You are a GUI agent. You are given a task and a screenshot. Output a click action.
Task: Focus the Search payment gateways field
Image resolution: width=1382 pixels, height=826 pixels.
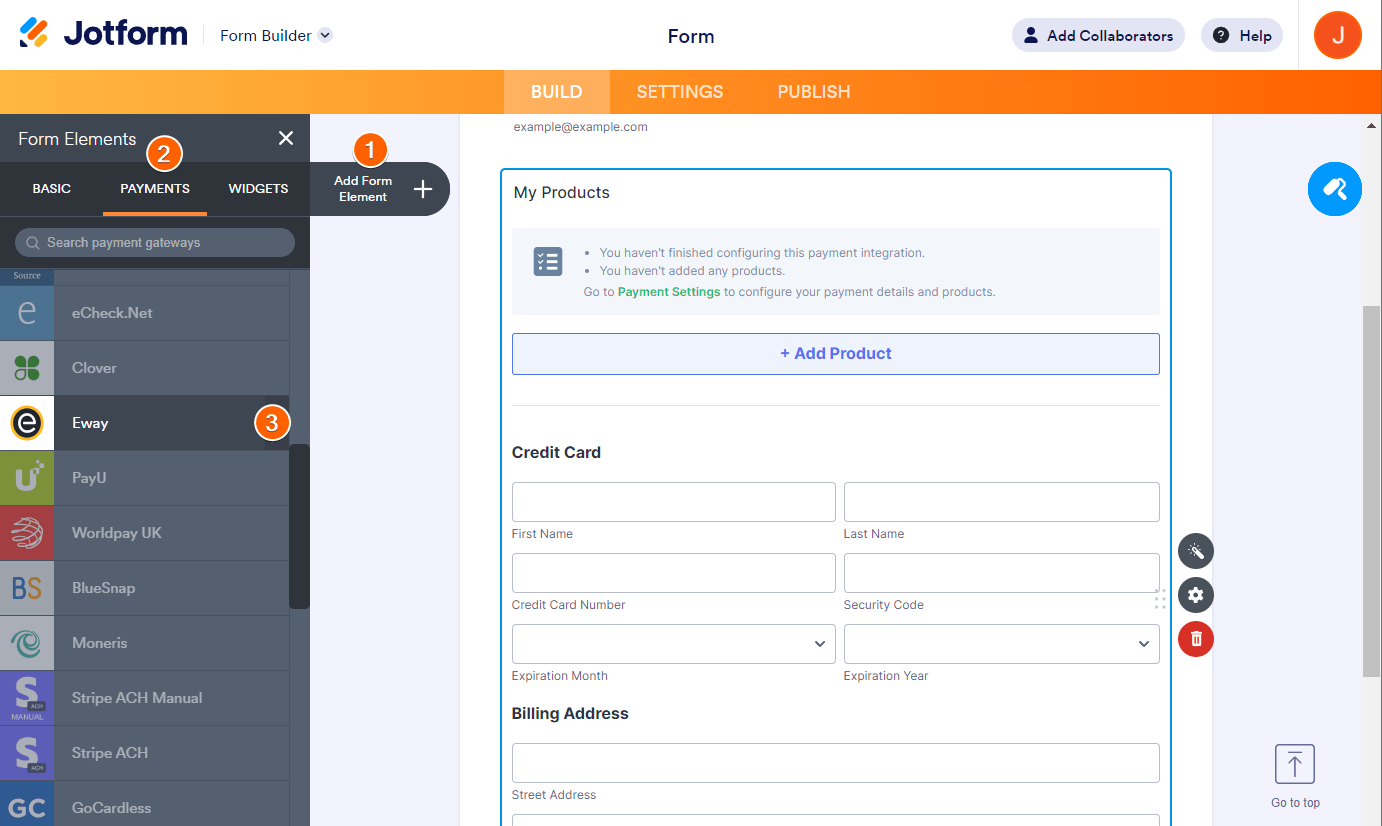(155, 242)
